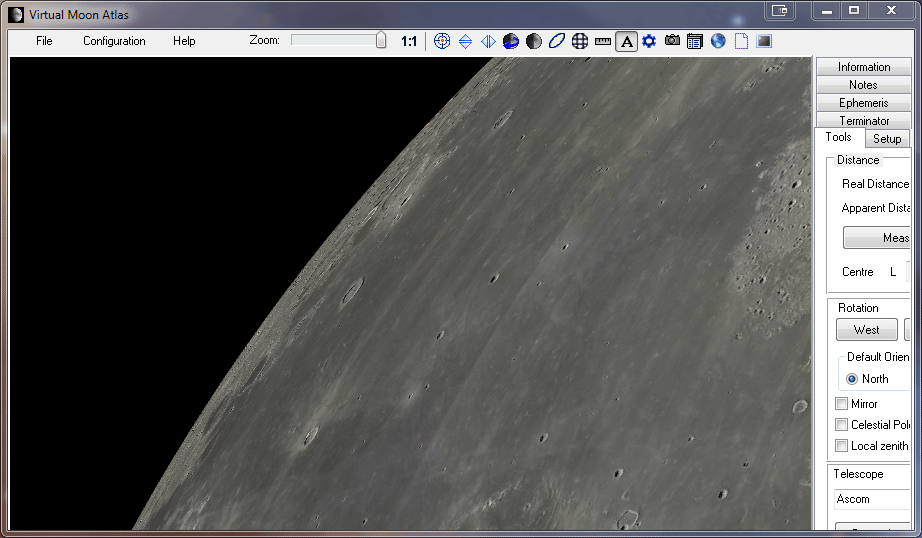Enable the Mirror checkbox
The width and height of the screenshot is (922, 538).
[x=841, y=404]
